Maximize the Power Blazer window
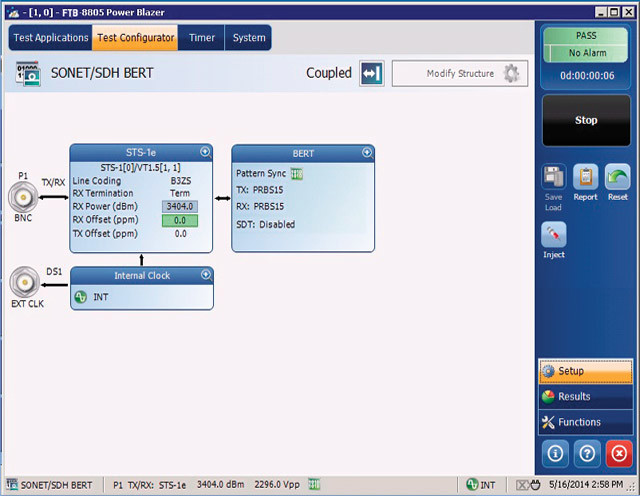 (x=614, y=12)
